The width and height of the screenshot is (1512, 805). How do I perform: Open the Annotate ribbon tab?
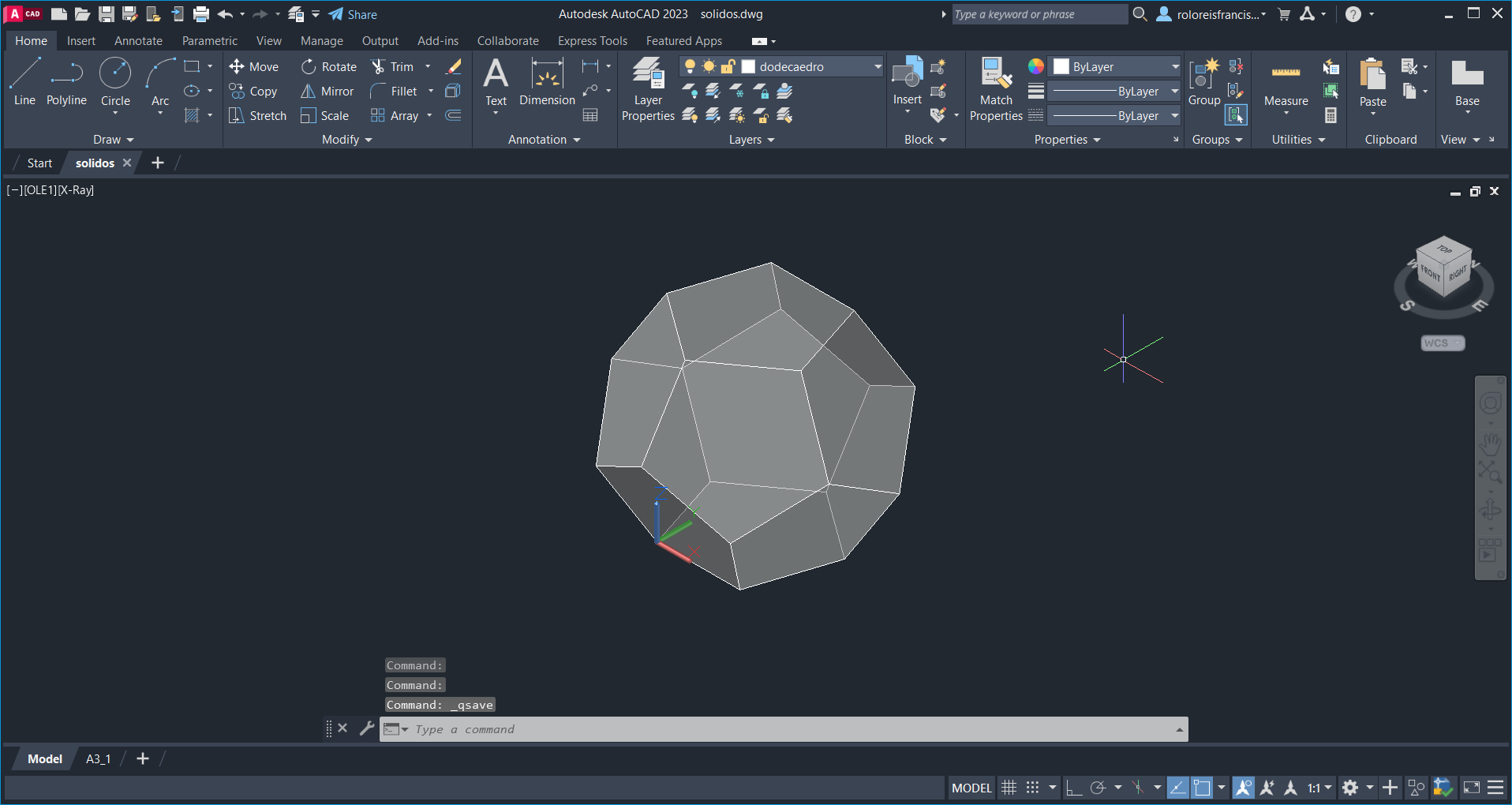138,41
